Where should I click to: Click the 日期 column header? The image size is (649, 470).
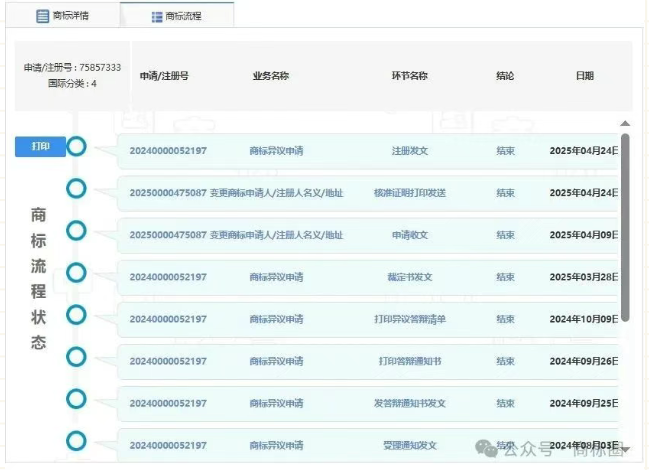point(584,76)
